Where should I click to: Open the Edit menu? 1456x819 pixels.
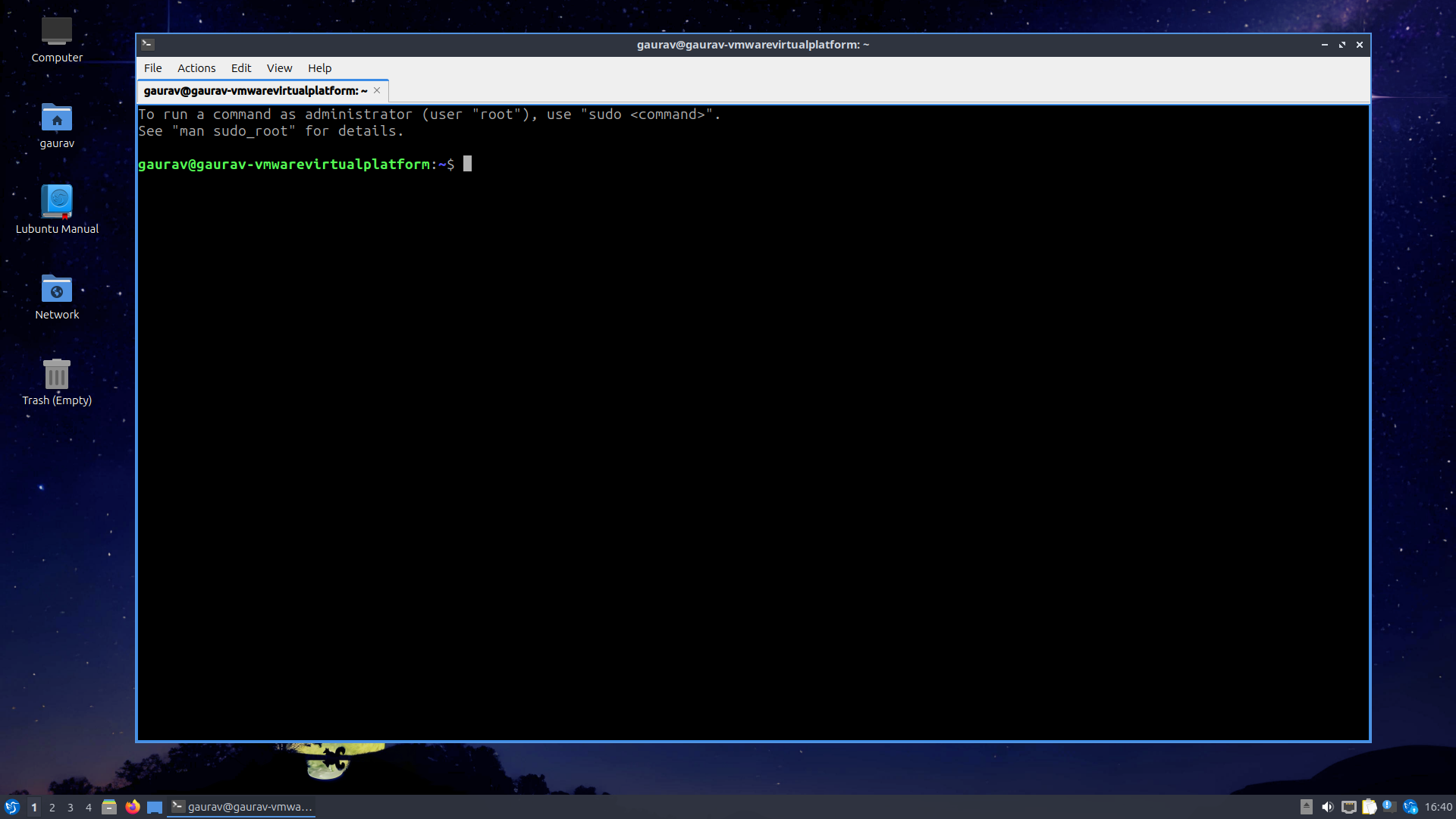point(241,68)
